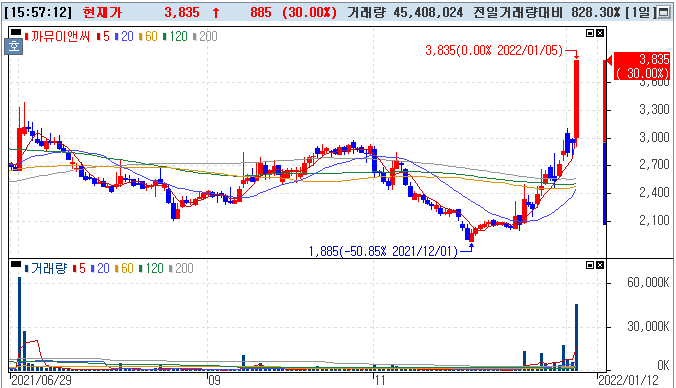676x388 pixels.
Task: Click black legend handle of volume panel
Action: pos(16,264)
